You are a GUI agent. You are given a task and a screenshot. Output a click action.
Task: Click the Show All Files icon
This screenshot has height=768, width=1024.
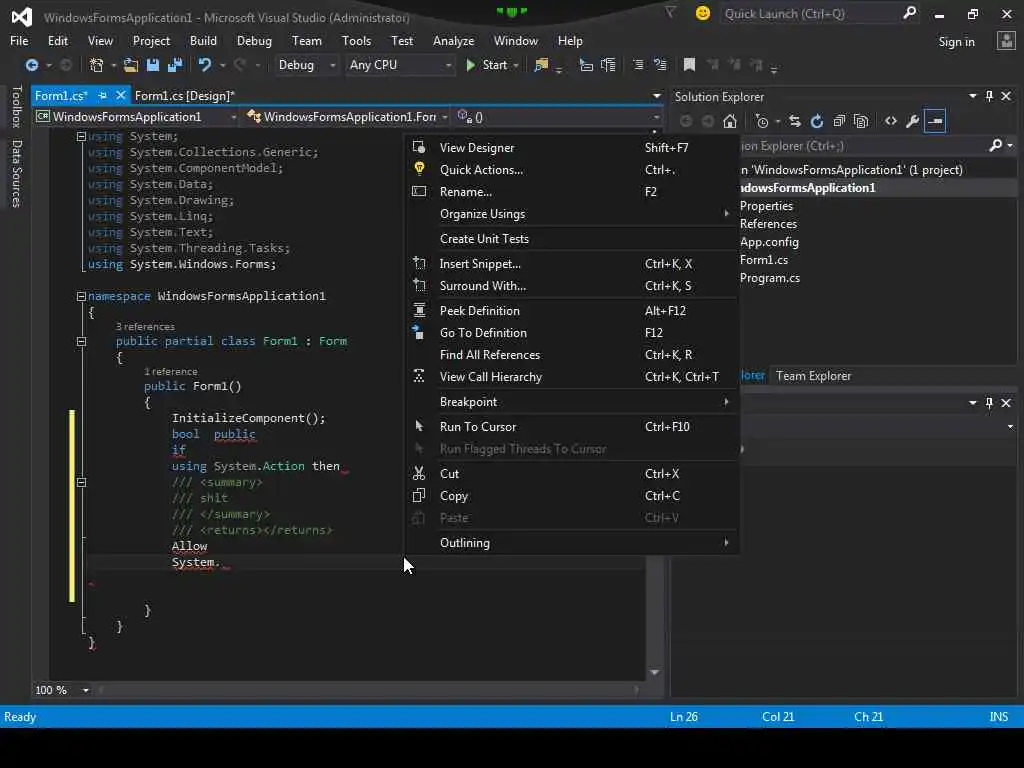pos(861,121)
